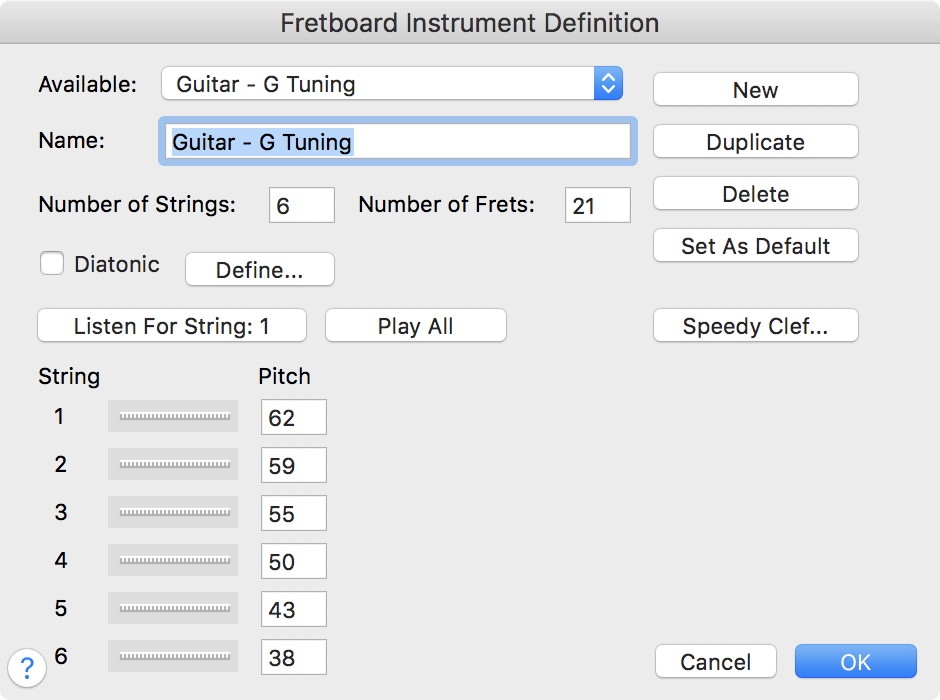Click the pitch field showing 59
This screenshot has width=940, height=700.
[293, 465]
